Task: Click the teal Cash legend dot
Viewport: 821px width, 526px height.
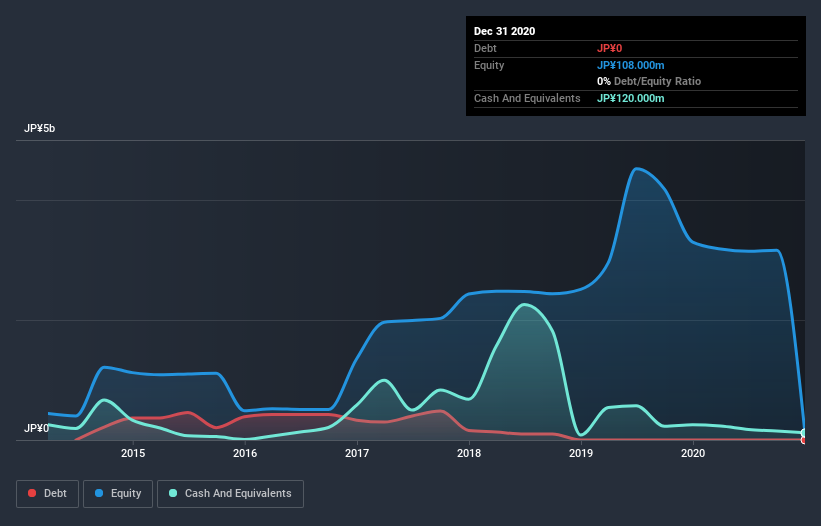Action: (173, 493)
